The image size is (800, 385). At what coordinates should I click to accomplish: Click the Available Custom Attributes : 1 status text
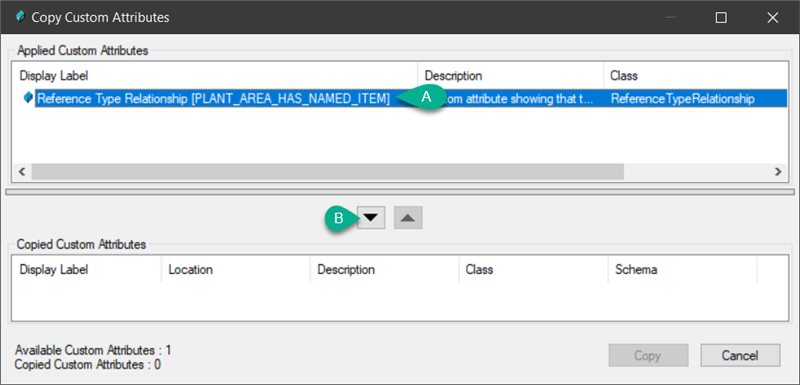(x=93, y=350)
